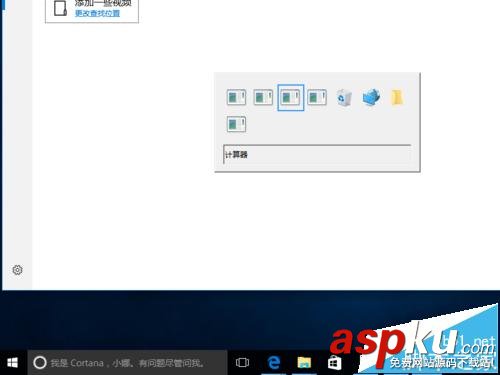This screenshot has height=375, width=500.
Task: Open Task View on the taskbar
Action: (242, 363)
